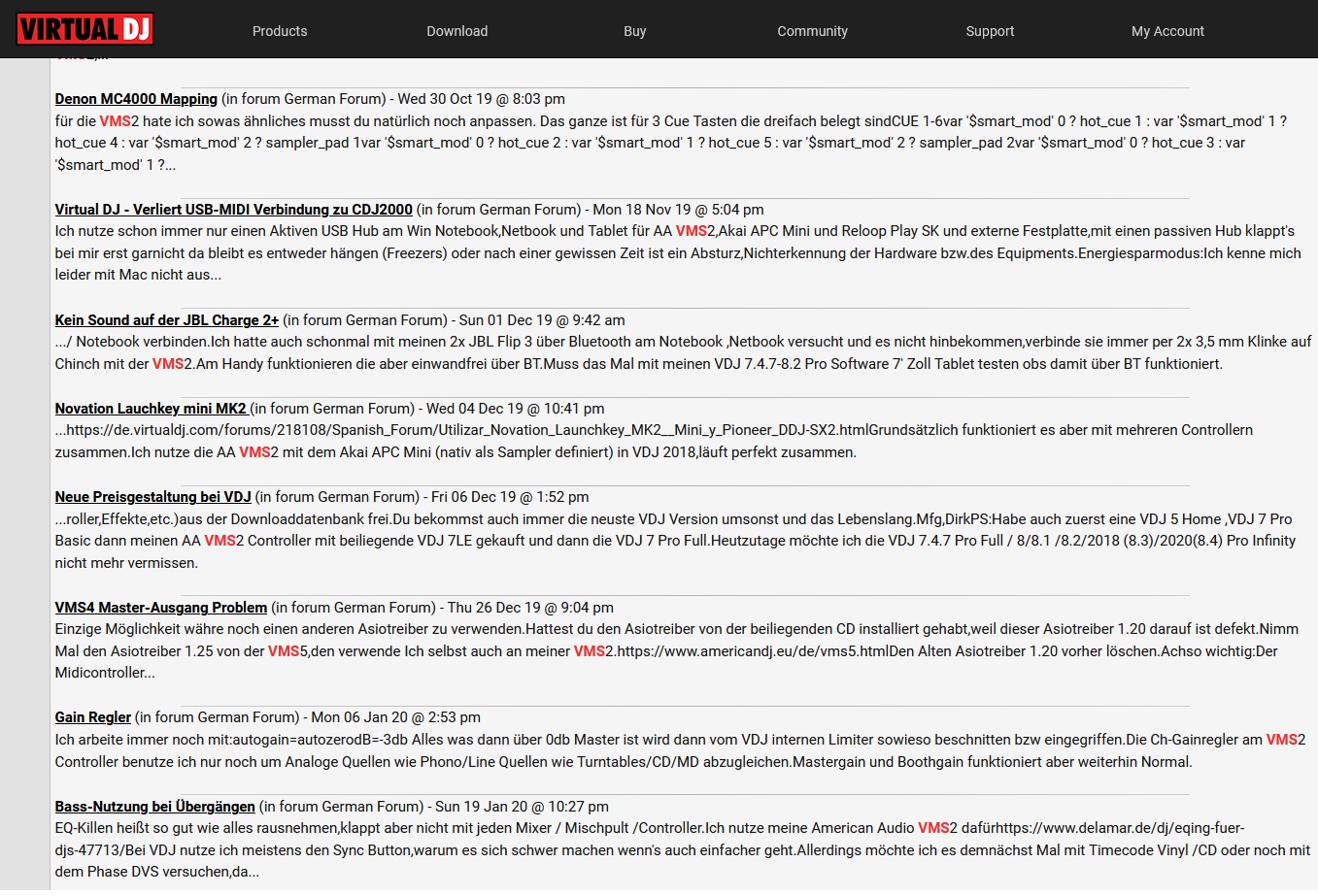This screenshot has width=1318, height=896.
Task: Click 'hot_cue 4' text in Denon mapping post
Action: (x=87, y=143)
